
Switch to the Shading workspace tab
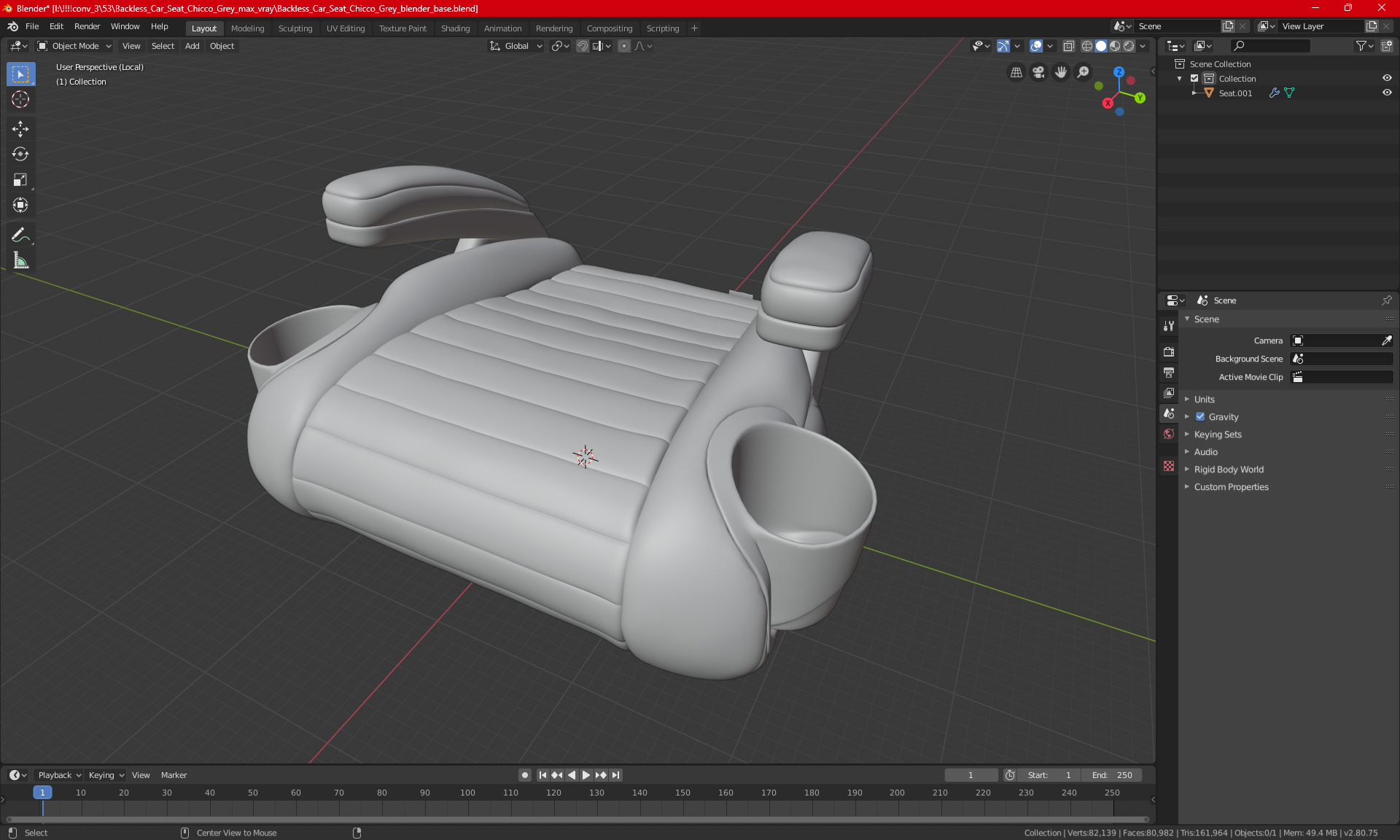point(455,28)
